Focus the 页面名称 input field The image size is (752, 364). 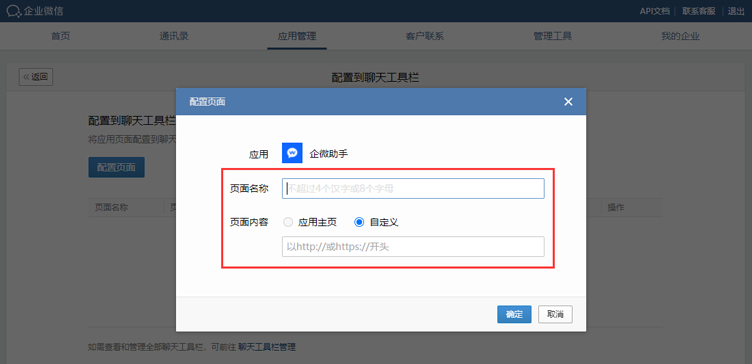coord(413,188)
